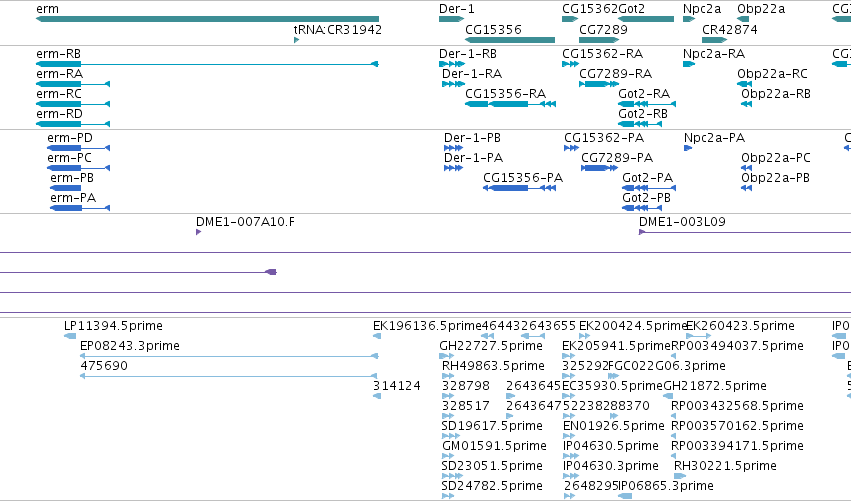The width and height of the screenshot is (851, 501).
Task: Open the CG15356 gene feature
Action: (x=510, y=40)
